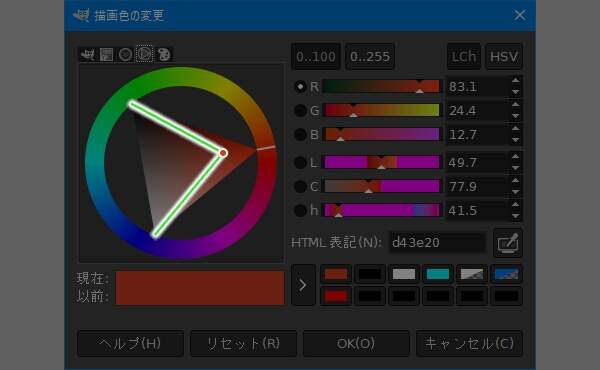
Task: Click the HTML notation field d43e20
Action: [438, 243]
